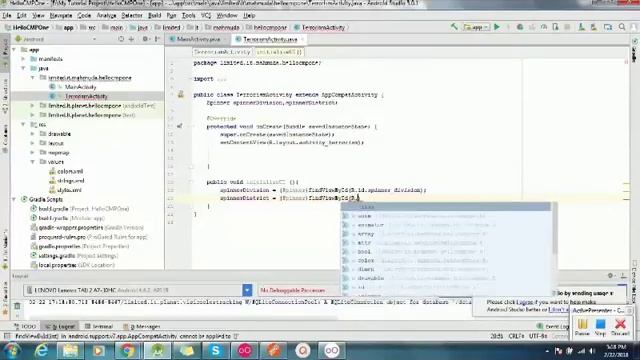Click the Stop button in ActivePresenter panel
This screenshot has height=360, width=640.
pos(600,327)
